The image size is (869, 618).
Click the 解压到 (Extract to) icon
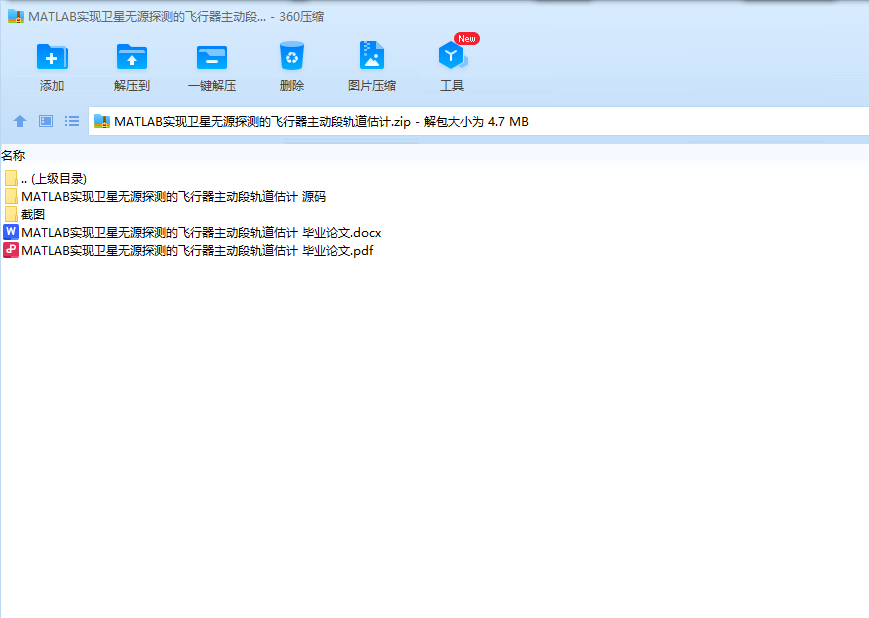coord(132,57)
